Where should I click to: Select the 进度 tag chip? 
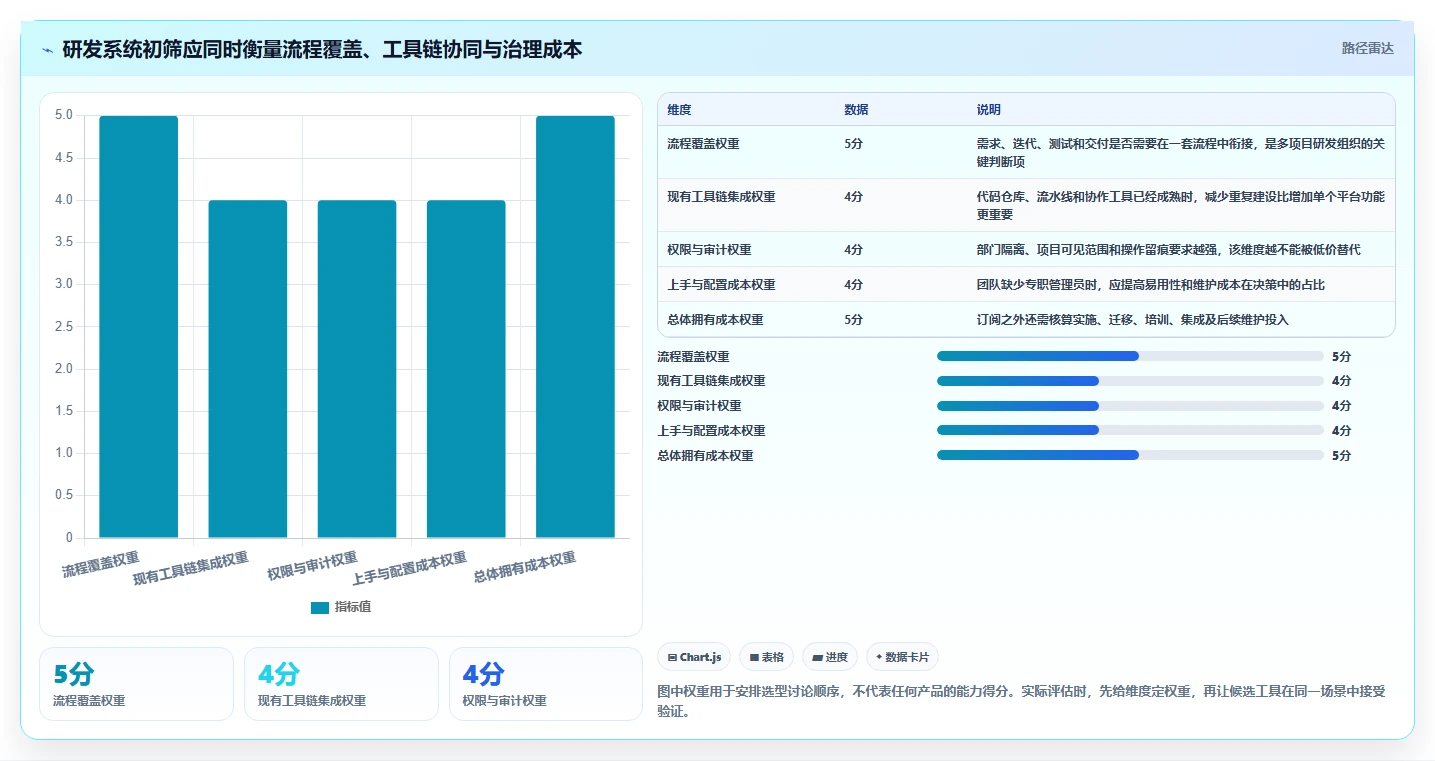tap(830, 657)
